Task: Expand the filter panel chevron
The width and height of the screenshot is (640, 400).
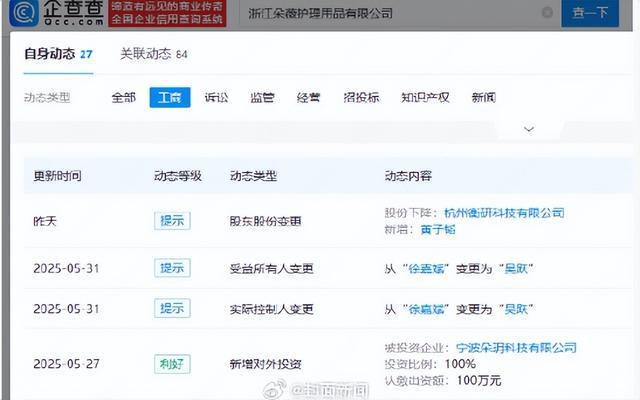Action: (x=529, y=129)
